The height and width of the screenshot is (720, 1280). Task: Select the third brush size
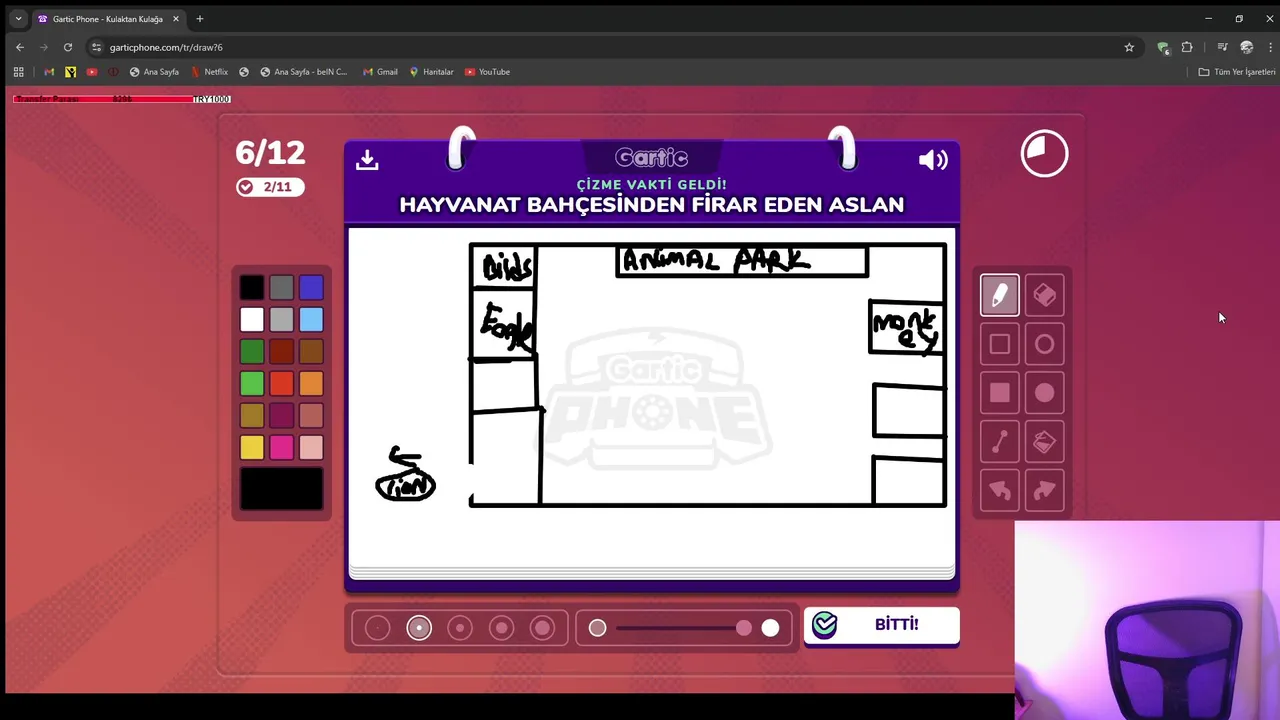(460, 628)
